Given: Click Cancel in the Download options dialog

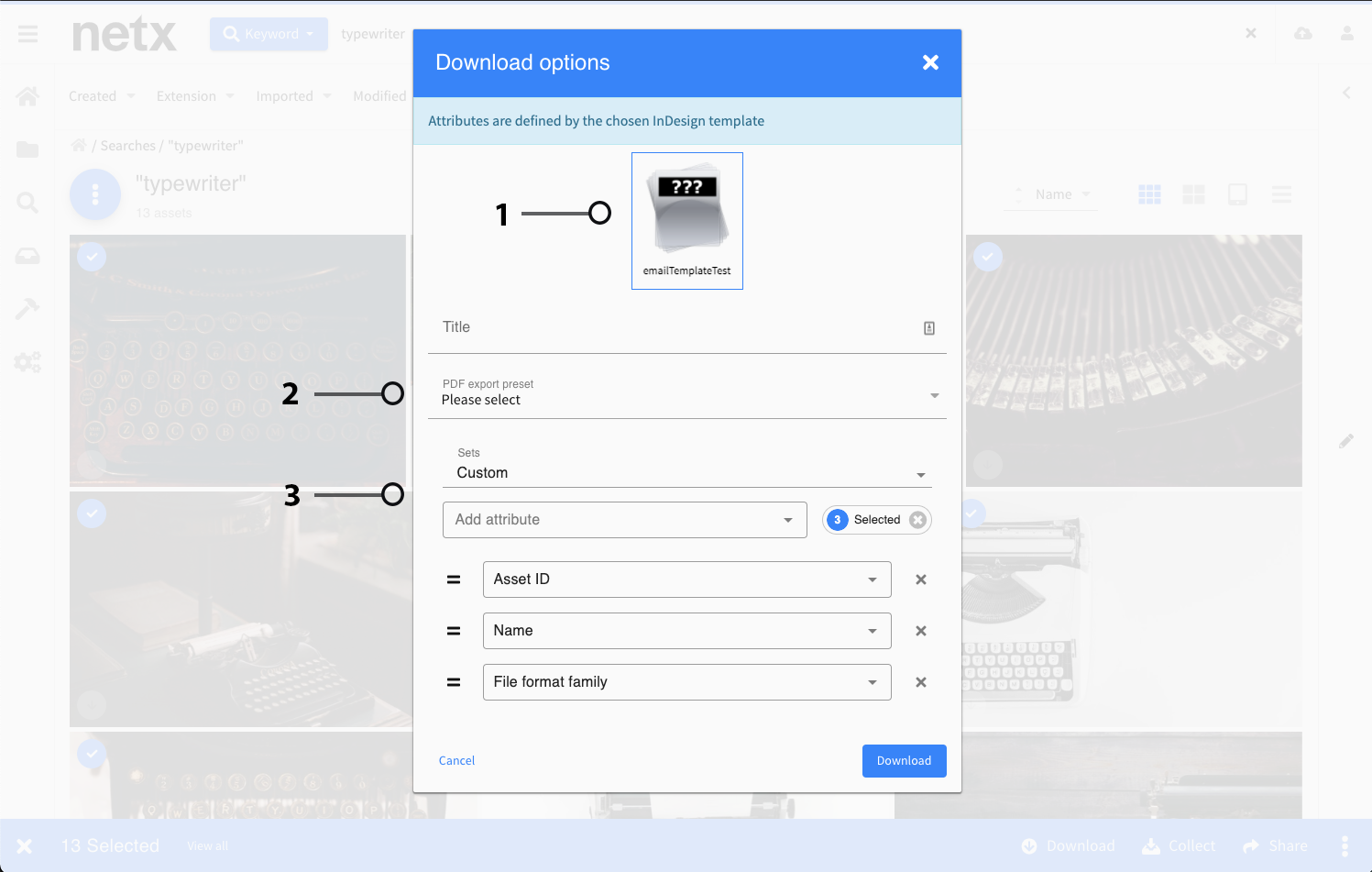Looking at the screenshot, I should (x=456, y=761).
